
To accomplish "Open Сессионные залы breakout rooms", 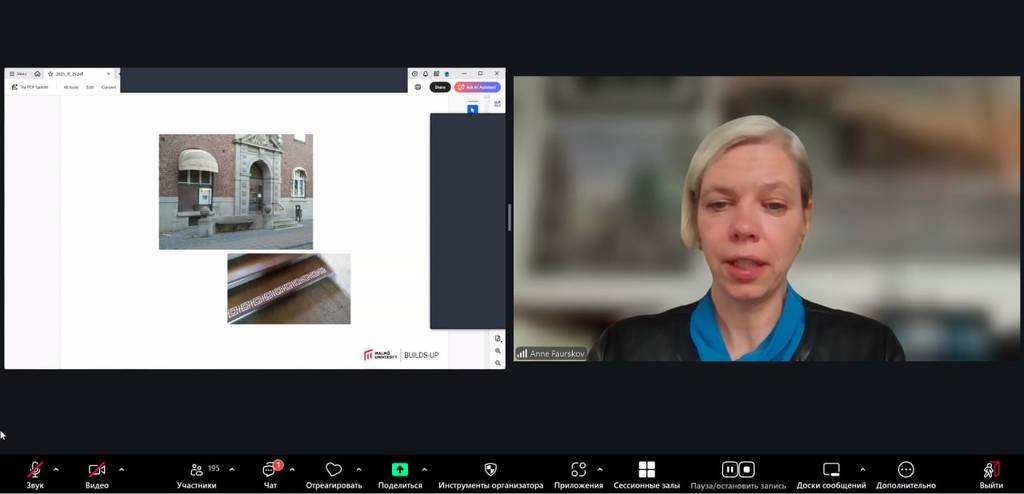I will click(646, 470).
